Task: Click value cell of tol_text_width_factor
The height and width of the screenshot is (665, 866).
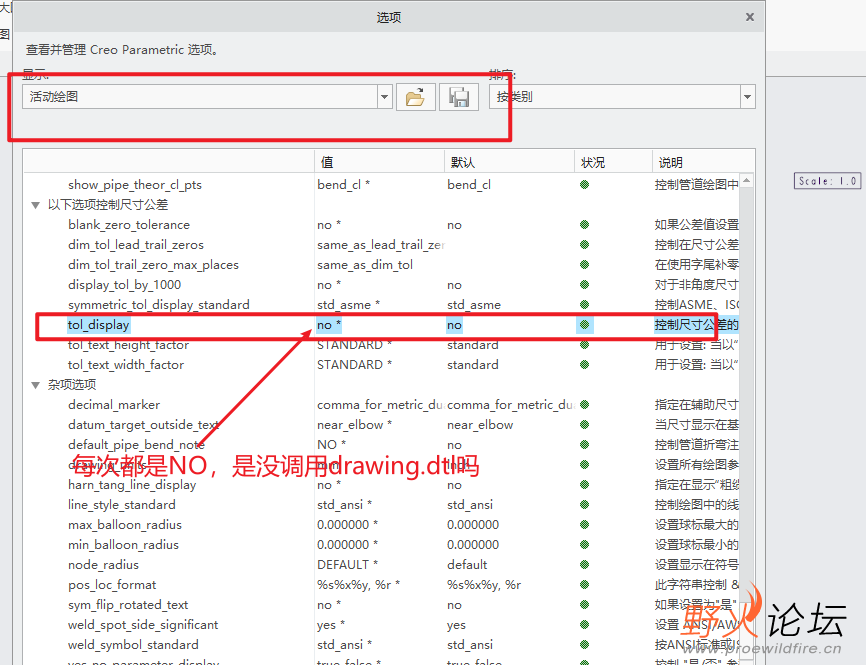Action: pos(354,365)
